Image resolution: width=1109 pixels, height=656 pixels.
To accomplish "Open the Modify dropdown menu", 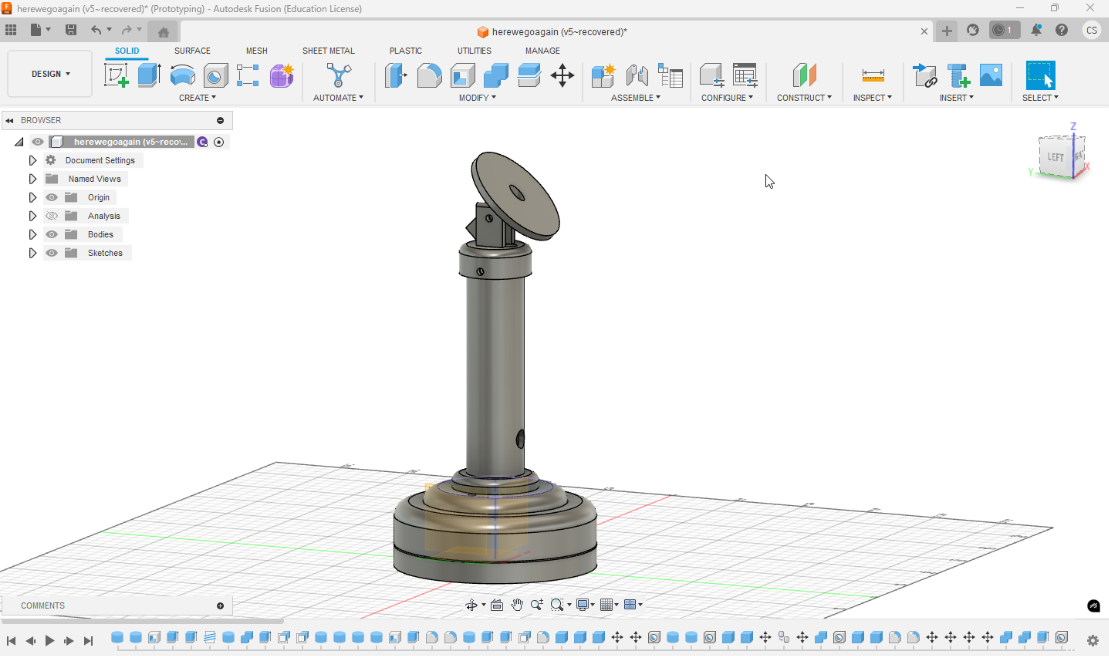I will pyautogui.click(x=477, y=98).
